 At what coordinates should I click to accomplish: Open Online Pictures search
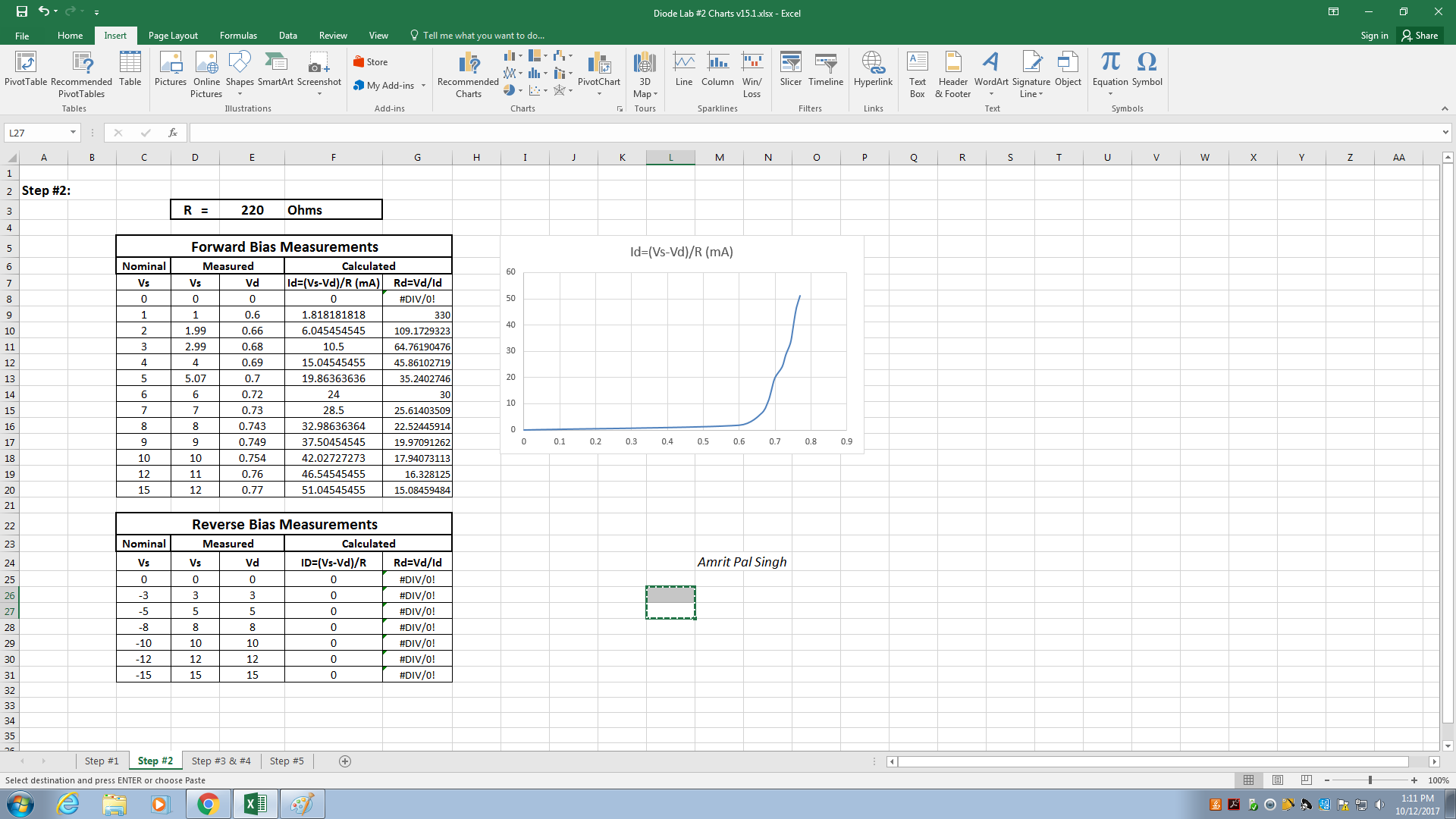click(x=206, y=74)
